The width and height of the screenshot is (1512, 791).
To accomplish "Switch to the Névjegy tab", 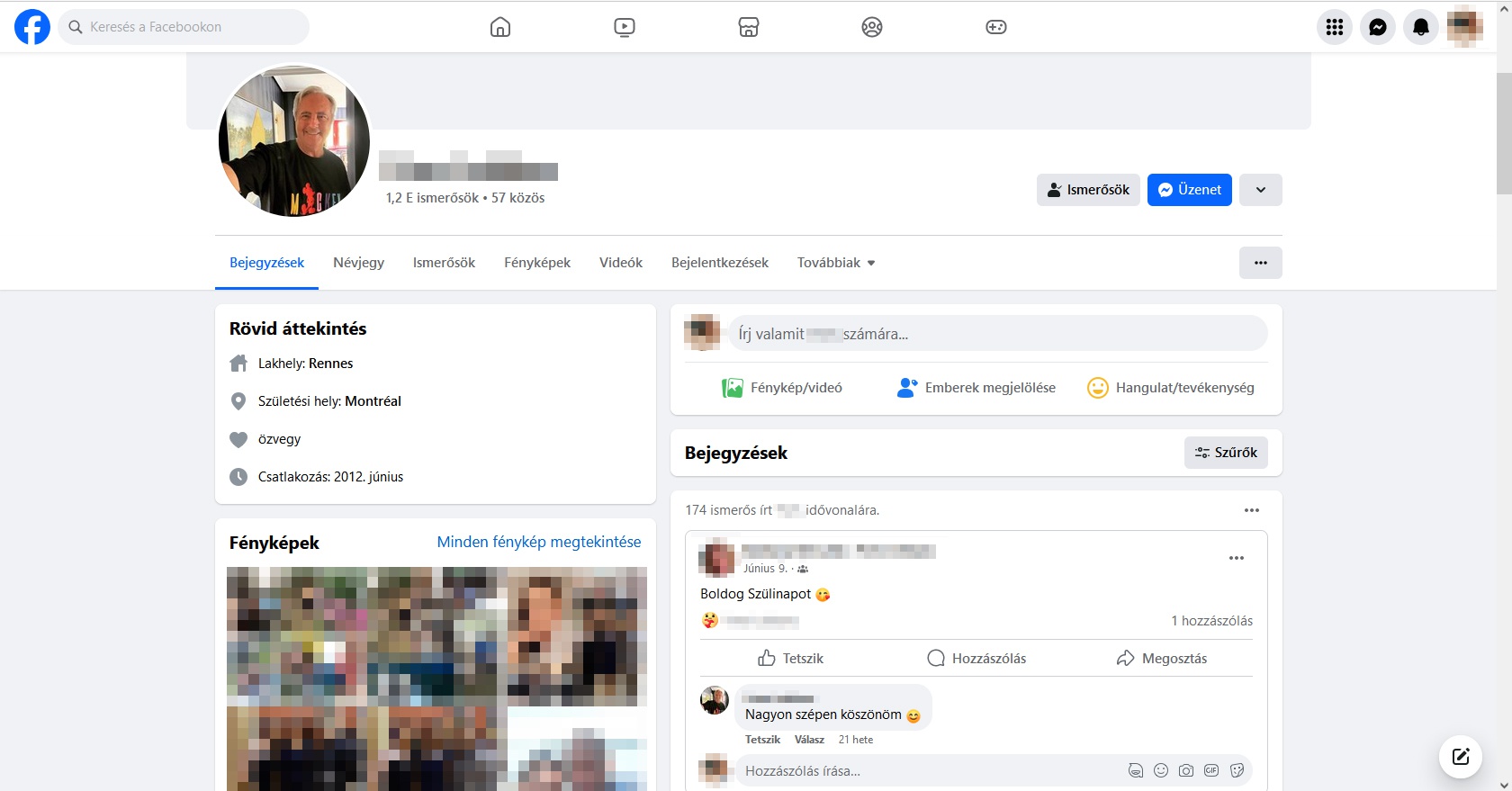I will click(358, 263).
